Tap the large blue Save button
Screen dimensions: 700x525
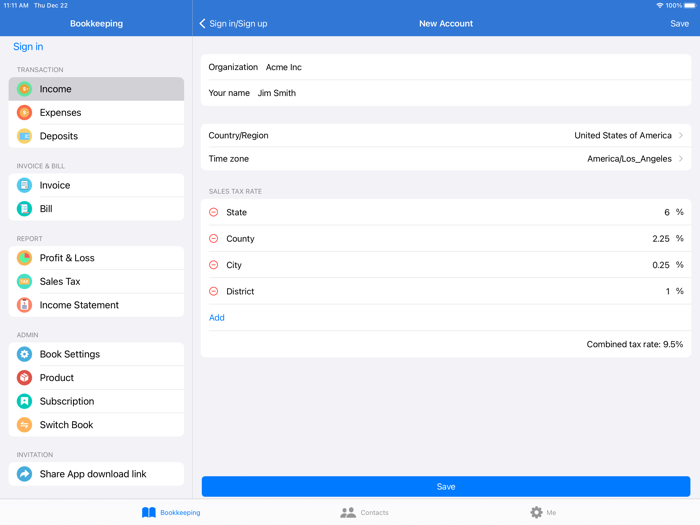[x=446, y=486]
